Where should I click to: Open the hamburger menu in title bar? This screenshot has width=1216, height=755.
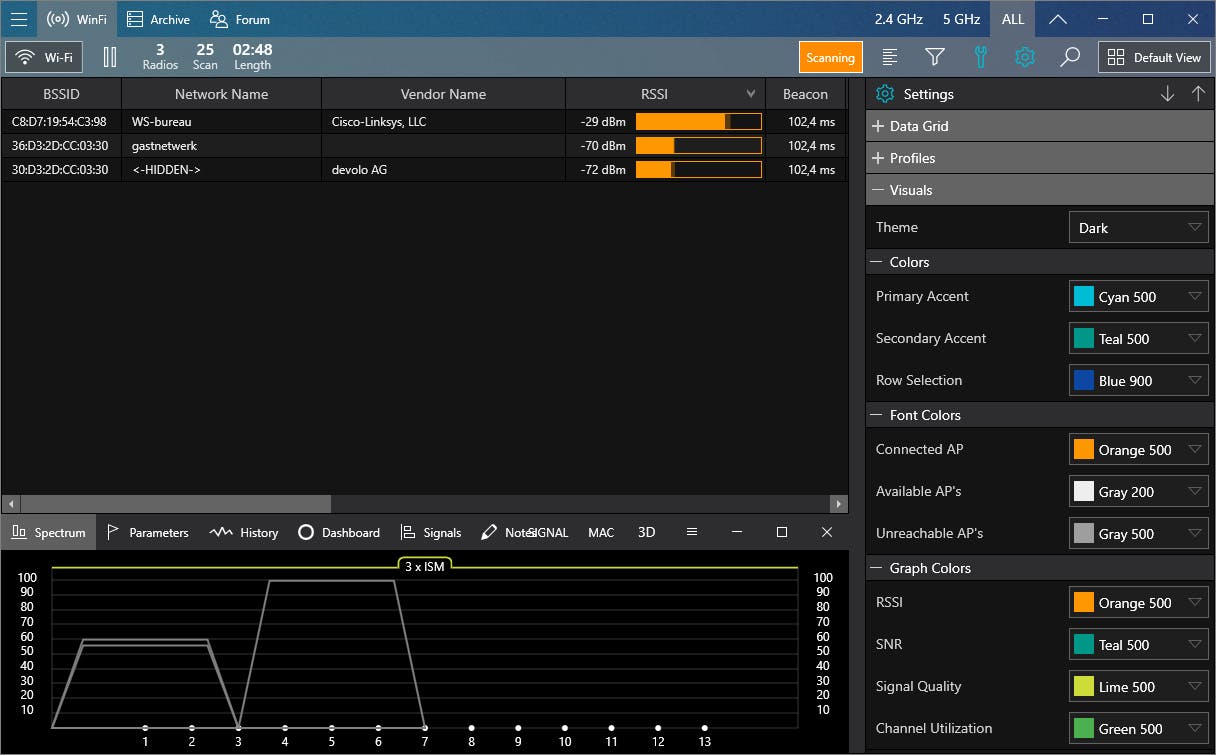pos(18,19)
